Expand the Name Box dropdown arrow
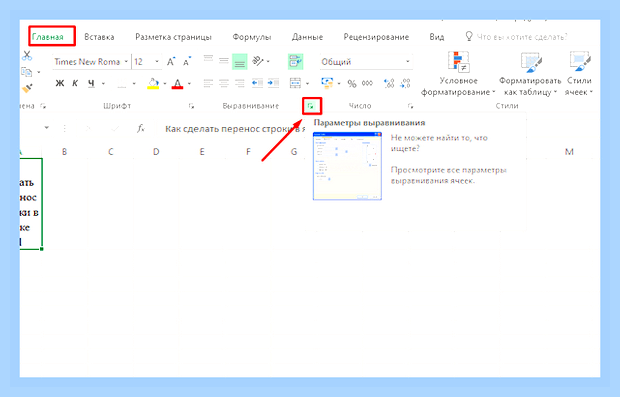Screen dimensions: 620x397 click(x=47, y=128)
